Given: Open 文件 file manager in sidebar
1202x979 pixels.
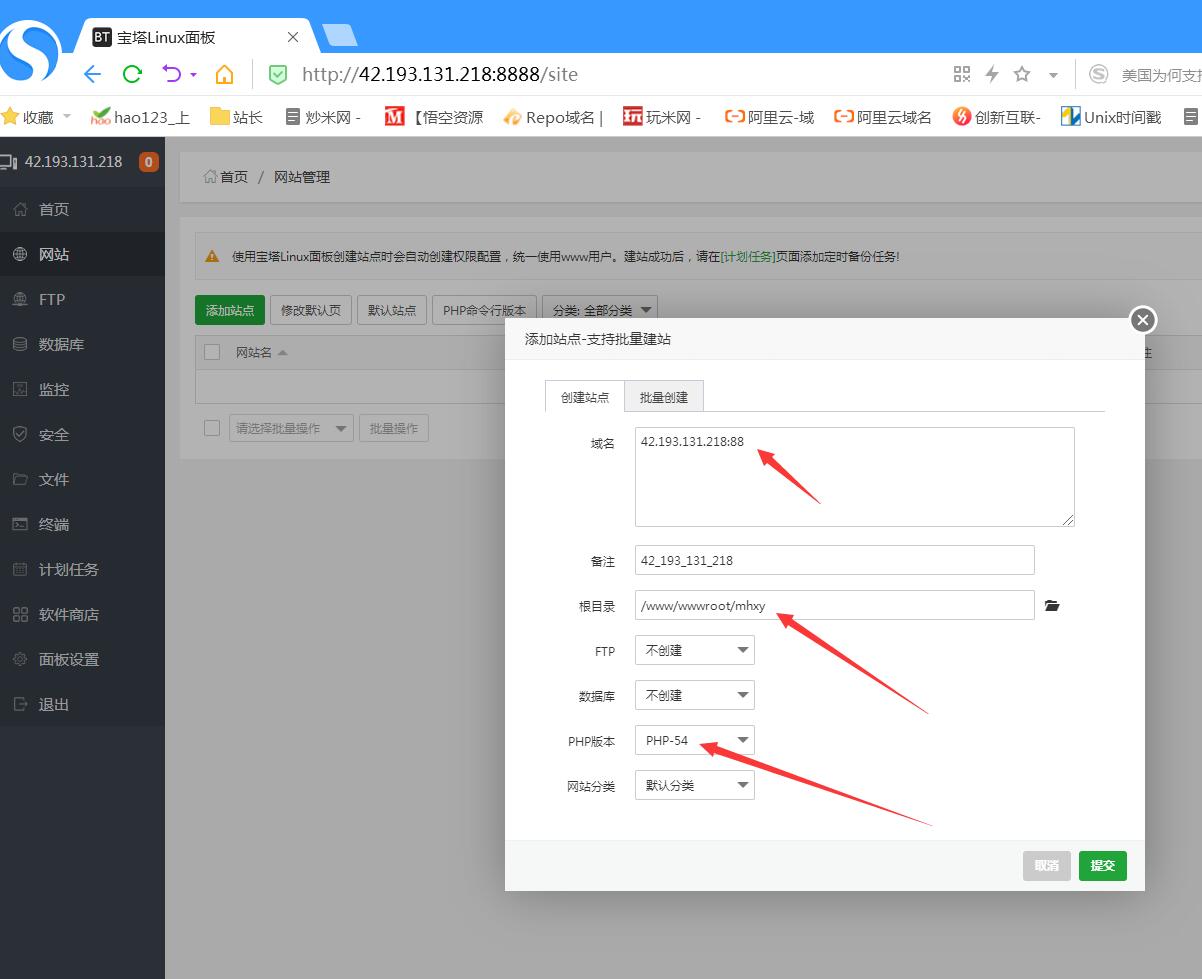Looking at the screenshot, I should (54, 480).
